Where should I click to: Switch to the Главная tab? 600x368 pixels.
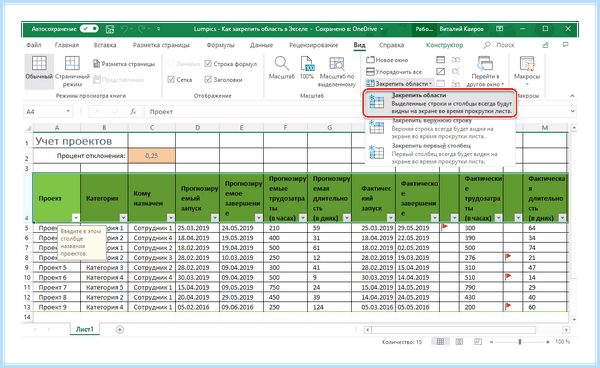(x=67, y=45)
